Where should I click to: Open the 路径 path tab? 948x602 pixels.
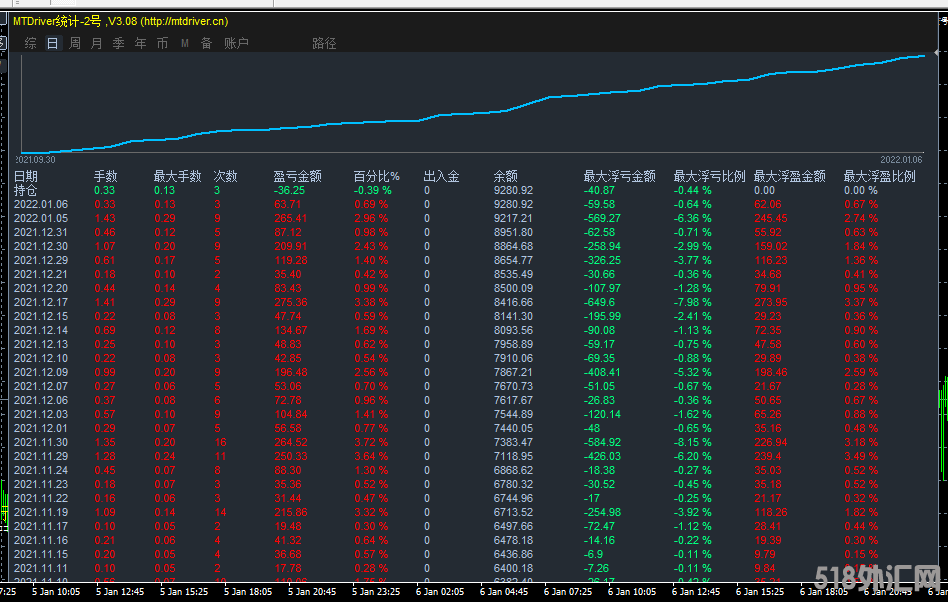coord(324,43)
